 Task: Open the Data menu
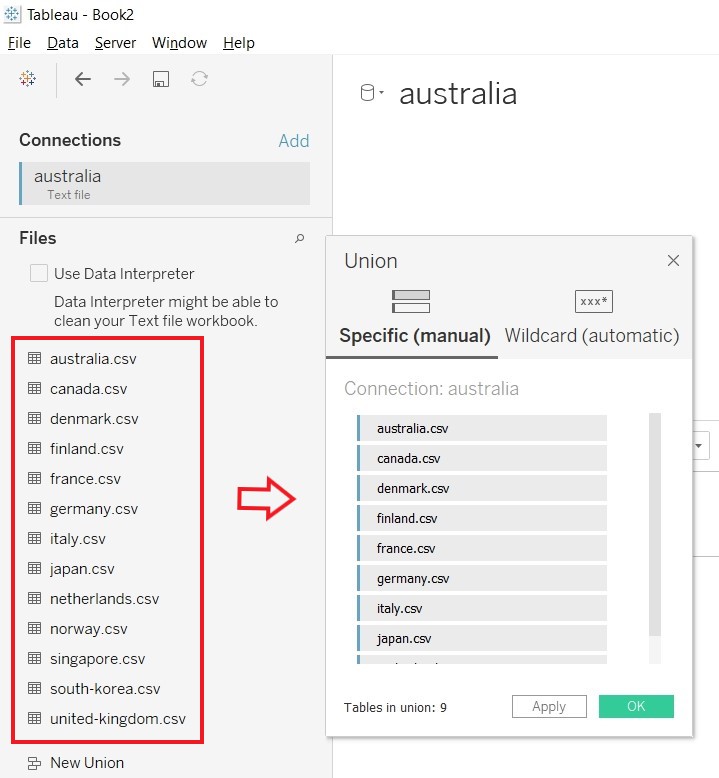click(x=63, y=43)
